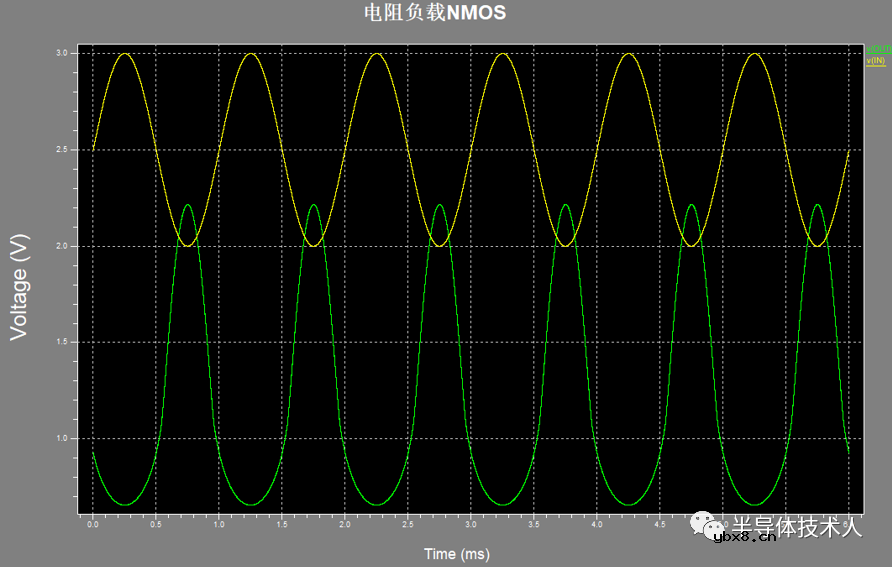The height and width of the screenshot is (567, 892).
Task: Click the yellow line under v(IN) legend
Action: pyautogui.click(x=875, y=67)
